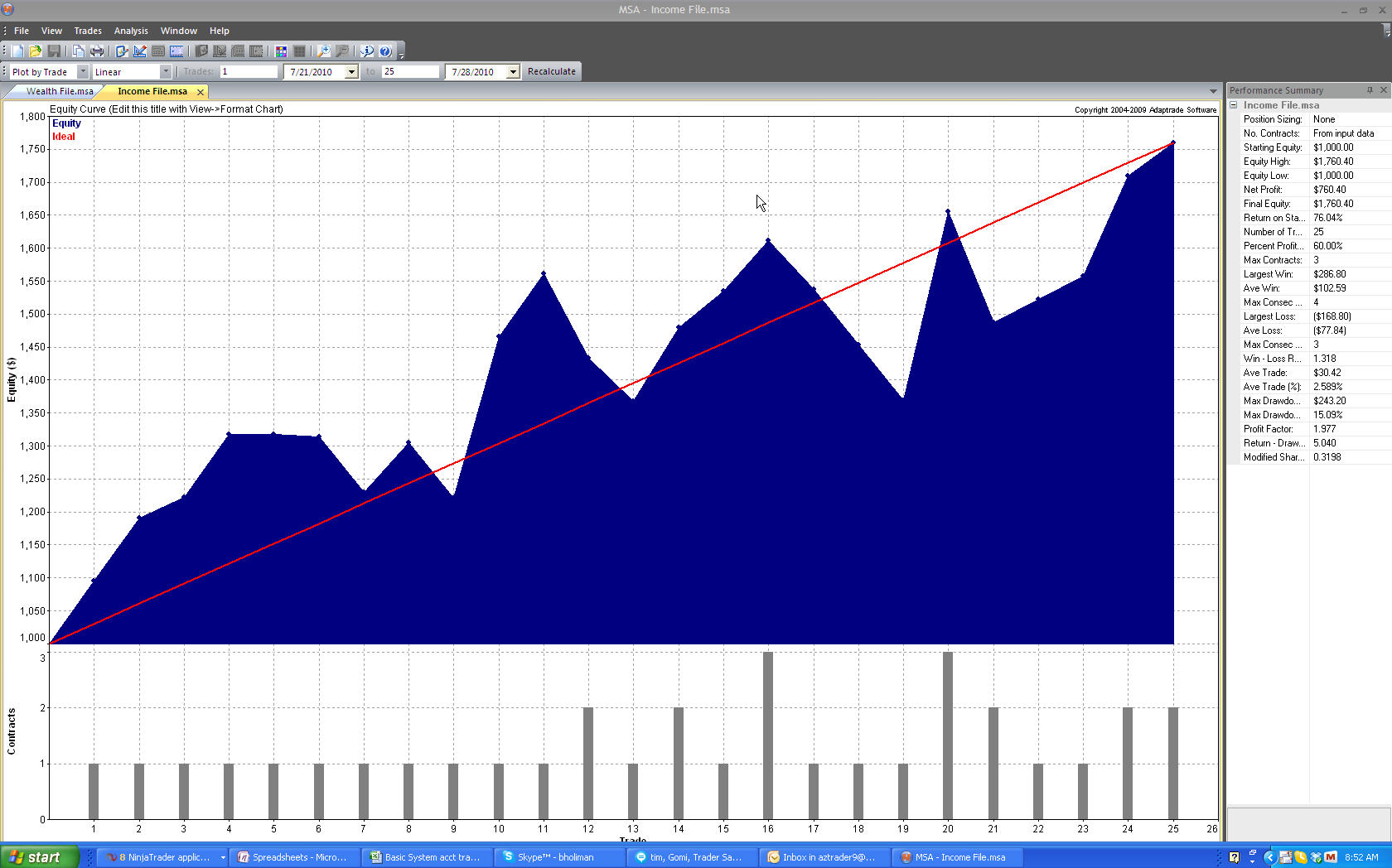Click the blue Help question mark icon
The height and width of the screenshot is (868, 1392).
pyautogui.click(x=385, y=51)
